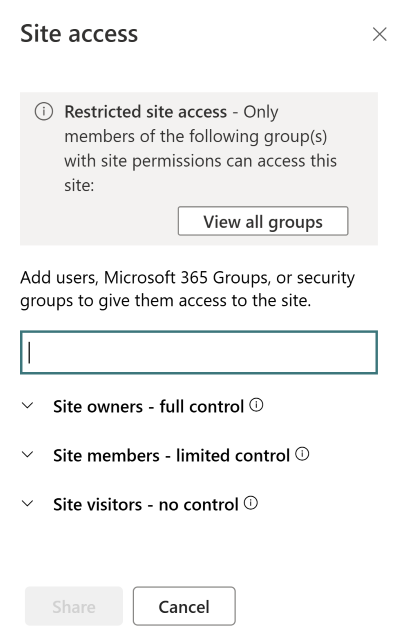Viewport: 400px width, 642px height.
Task: Show info for Site owners full control
Action: 256,405
